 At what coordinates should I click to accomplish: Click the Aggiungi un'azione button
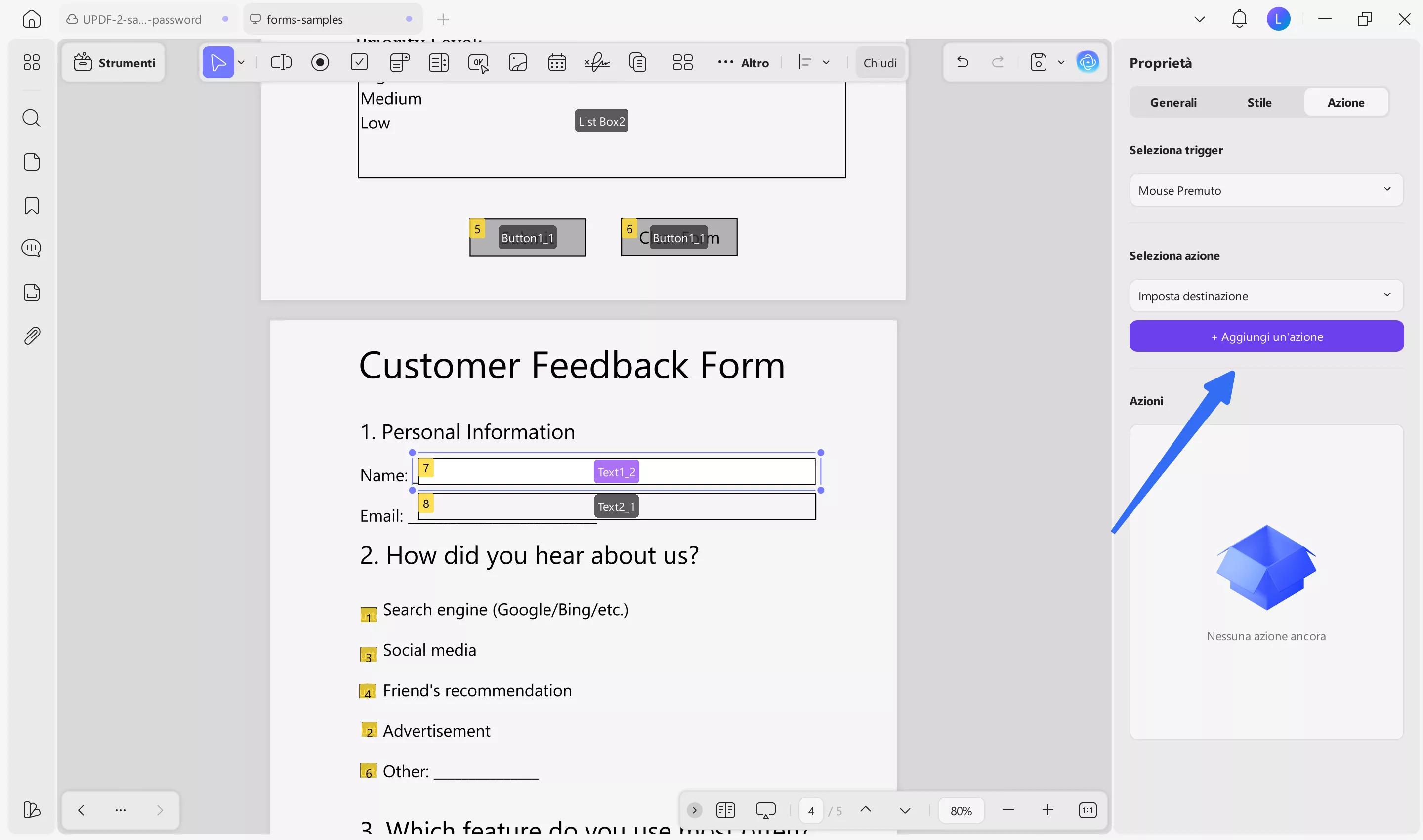click(x=1266, y=336)
